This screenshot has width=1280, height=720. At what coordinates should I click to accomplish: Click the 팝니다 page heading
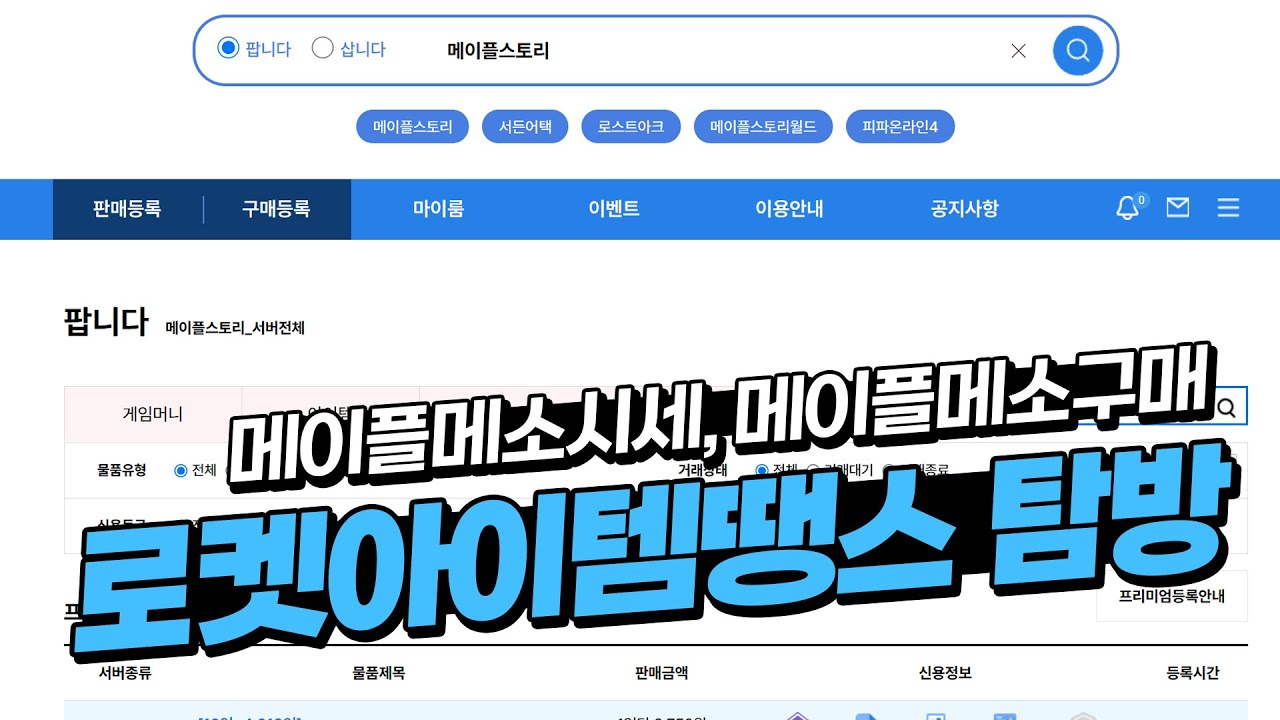pos(106,323)
